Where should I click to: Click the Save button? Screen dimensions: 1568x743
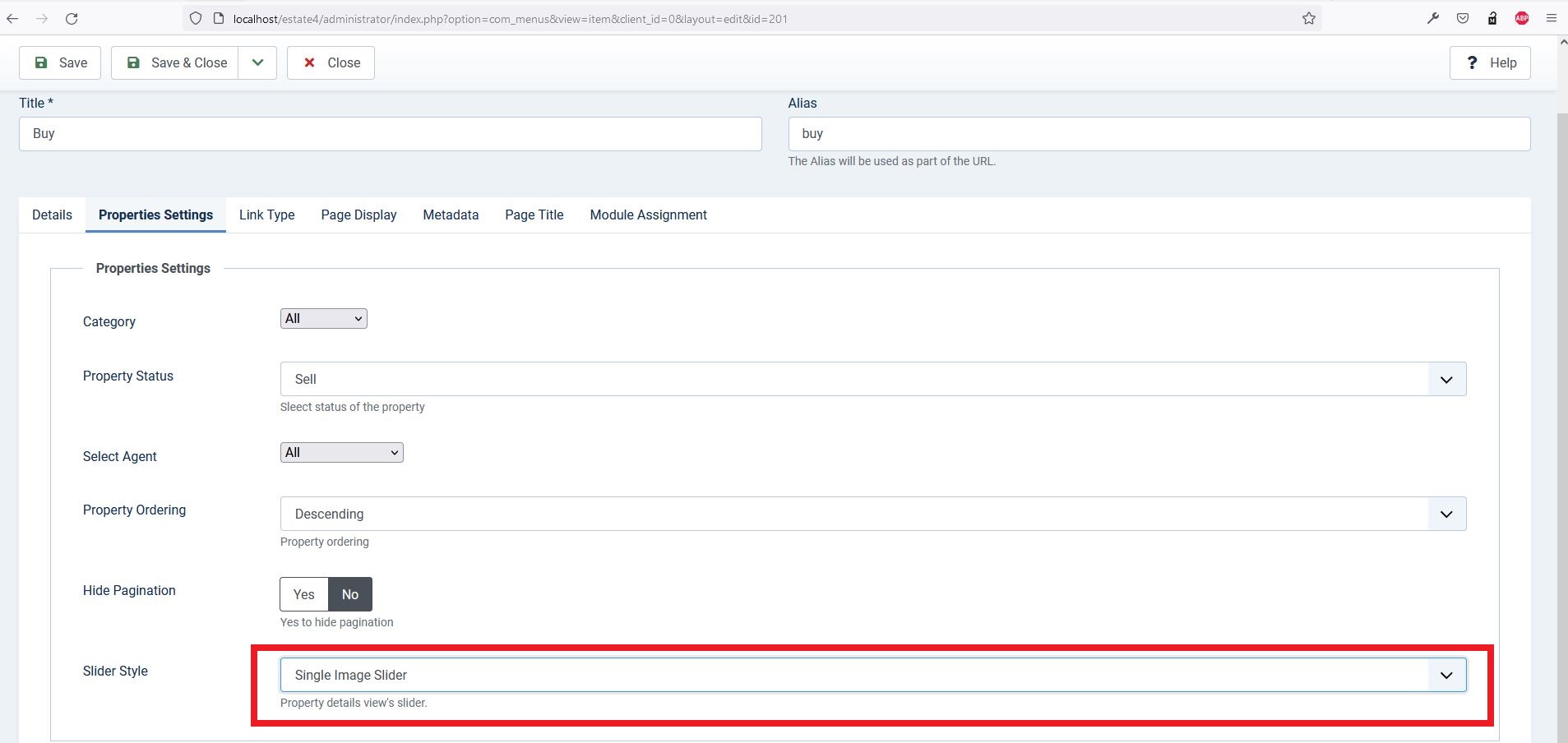pyautogui.click(x=60, y=62)
